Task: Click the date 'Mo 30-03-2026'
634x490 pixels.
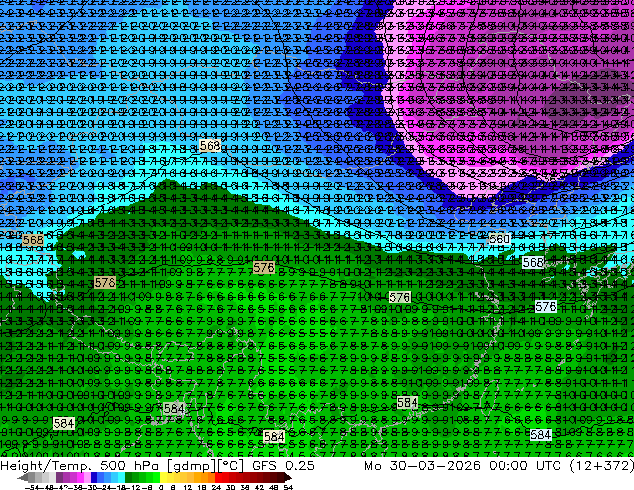Action: pyautogui.click(x=423, y=466)
